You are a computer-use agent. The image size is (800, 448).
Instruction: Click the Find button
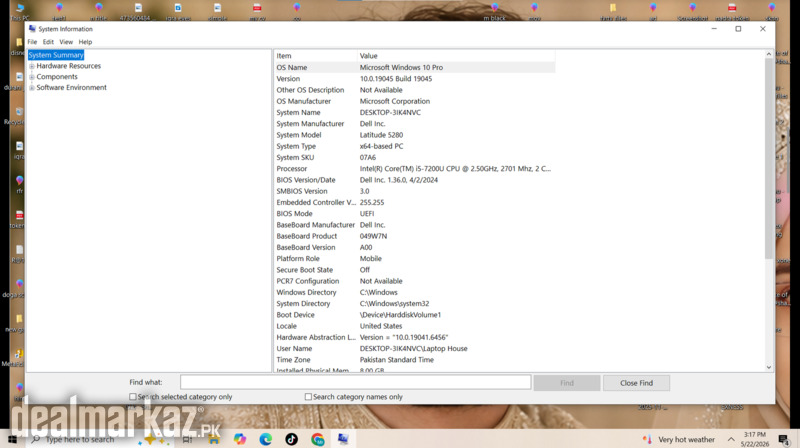point(567,383)
